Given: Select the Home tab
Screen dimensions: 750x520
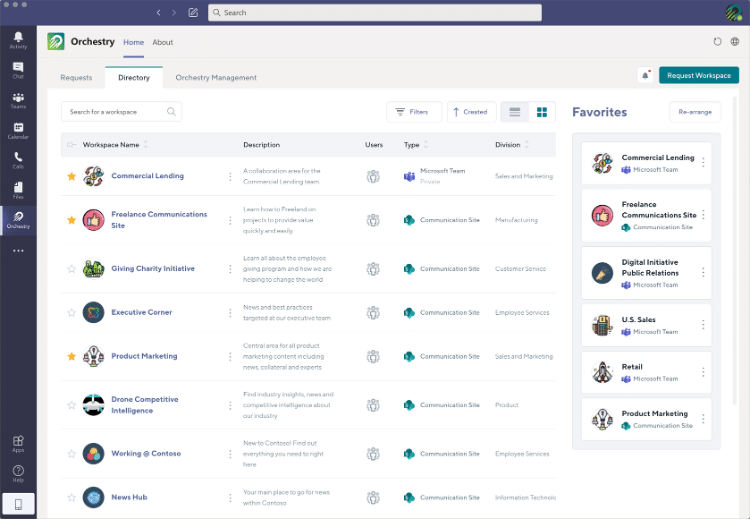Looking at the screenshot, I should (x=133, y=42).
